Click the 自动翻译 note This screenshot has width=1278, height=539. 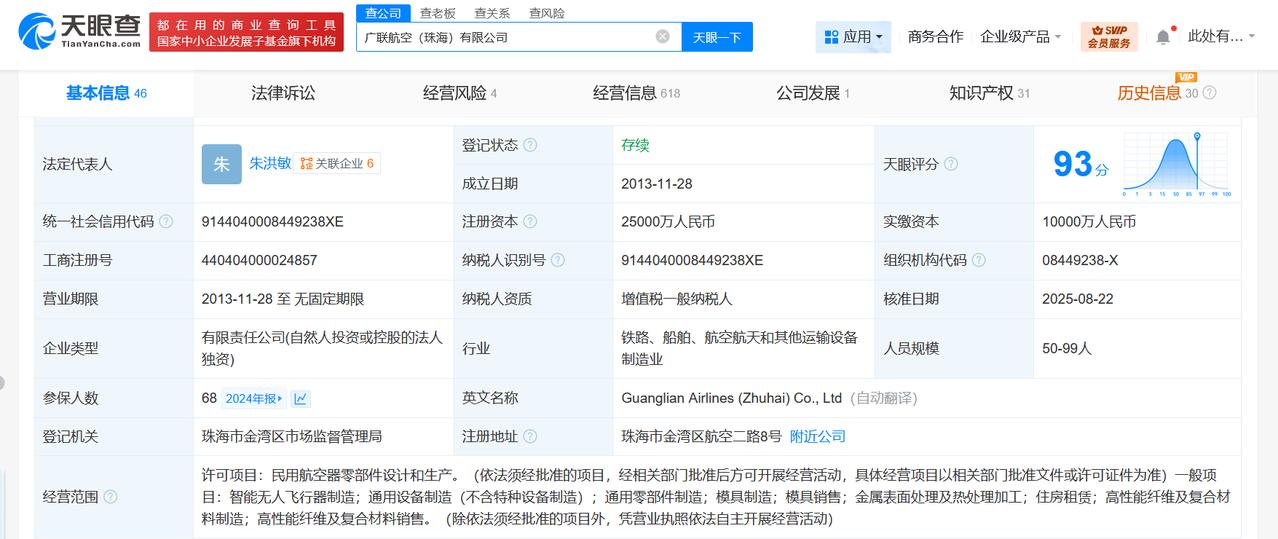click(883, 398)
